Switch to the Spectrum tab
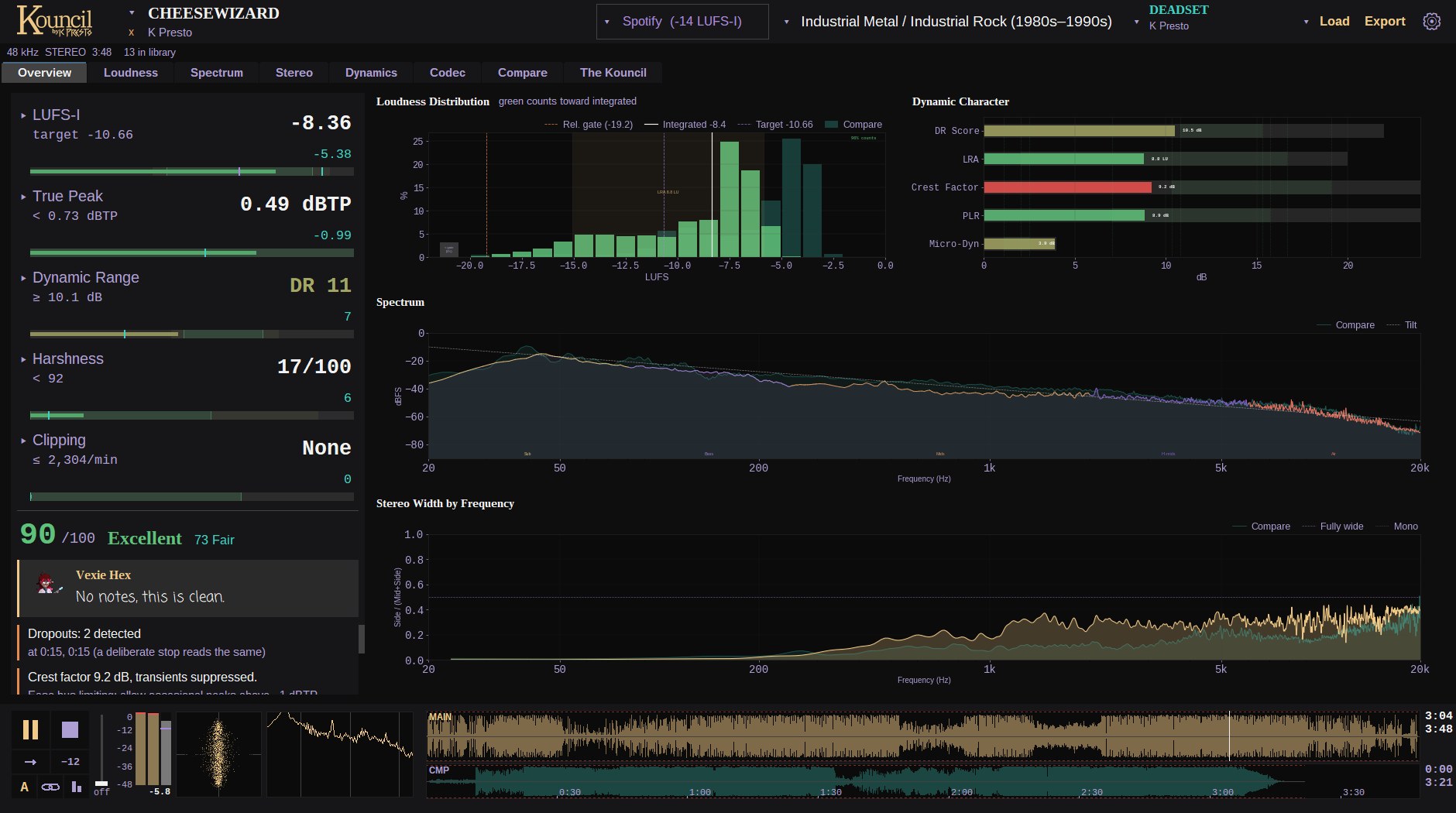The width and height of the screenshot is (1456, 813). click(x=217, y=73)
